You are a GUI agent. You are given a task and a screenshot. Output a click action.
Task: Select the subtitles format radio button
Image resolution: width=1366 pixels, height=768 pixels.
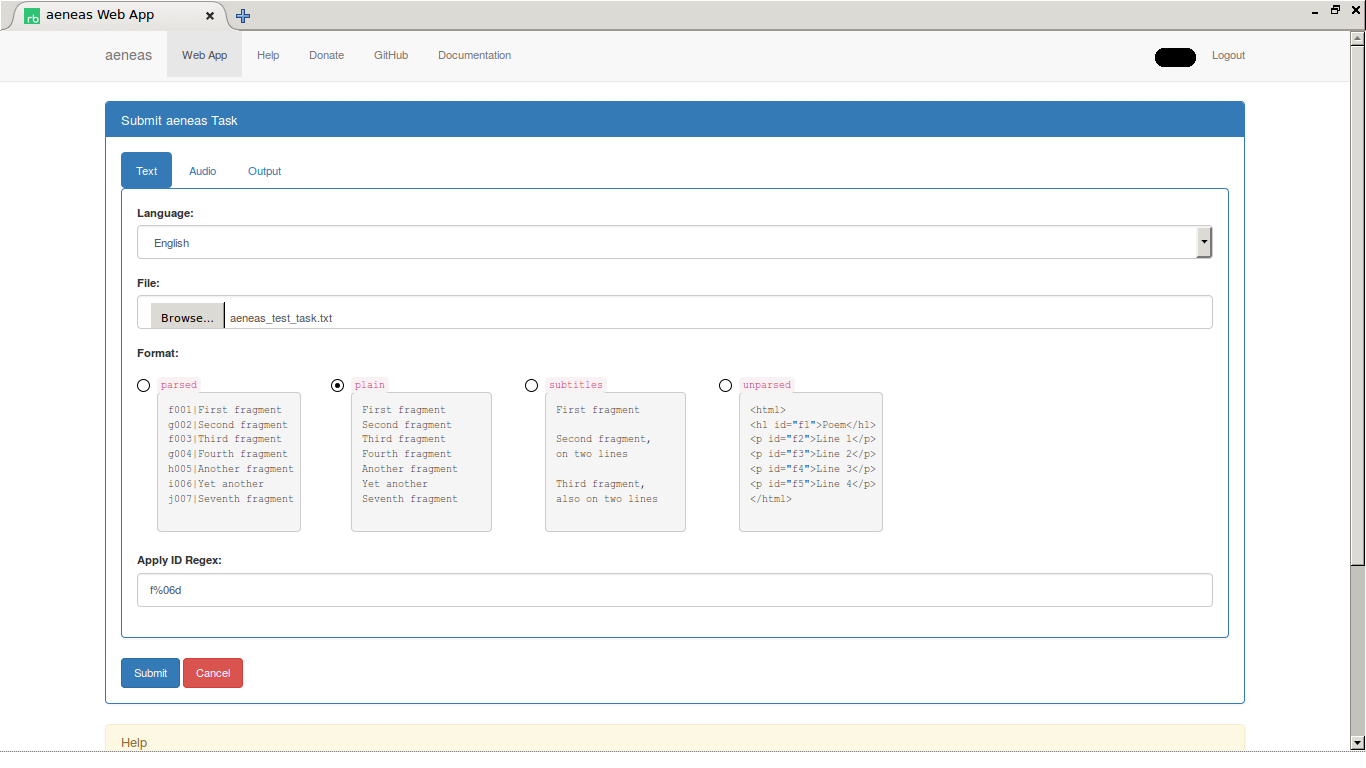531,385
